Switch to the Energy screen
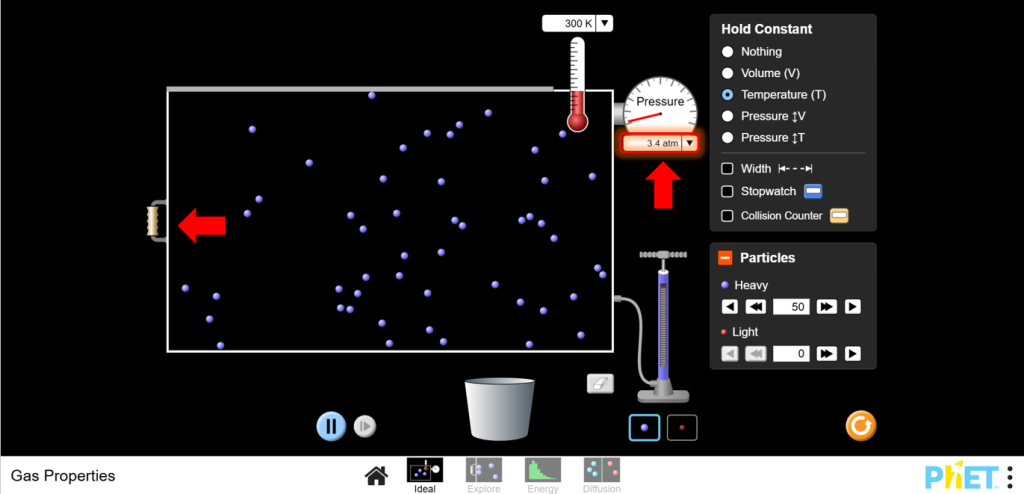 543,475
